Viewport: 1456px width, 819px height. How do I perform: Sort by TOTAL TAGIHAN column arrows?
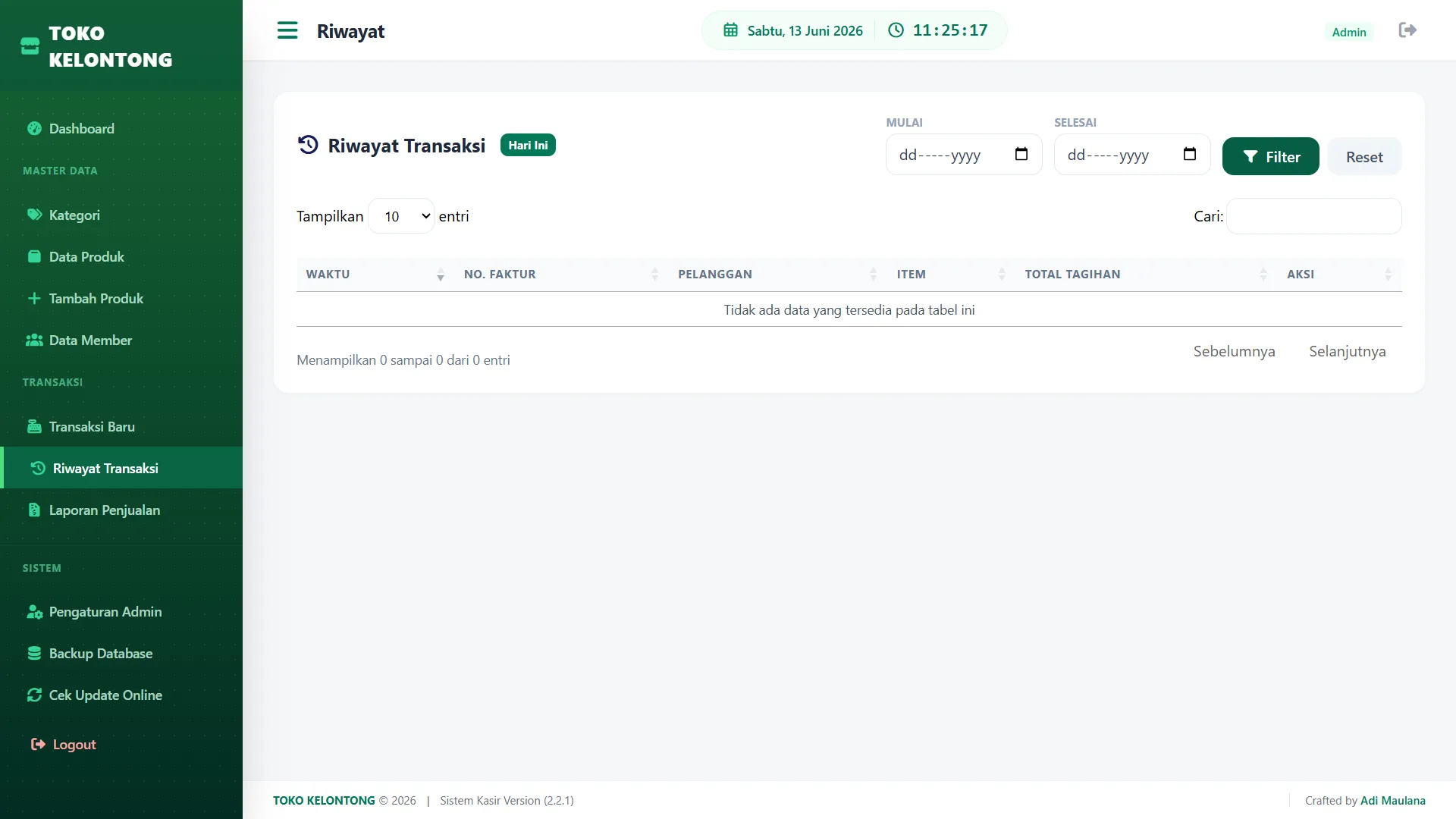pyautogui.click(x=1263, y=275)
